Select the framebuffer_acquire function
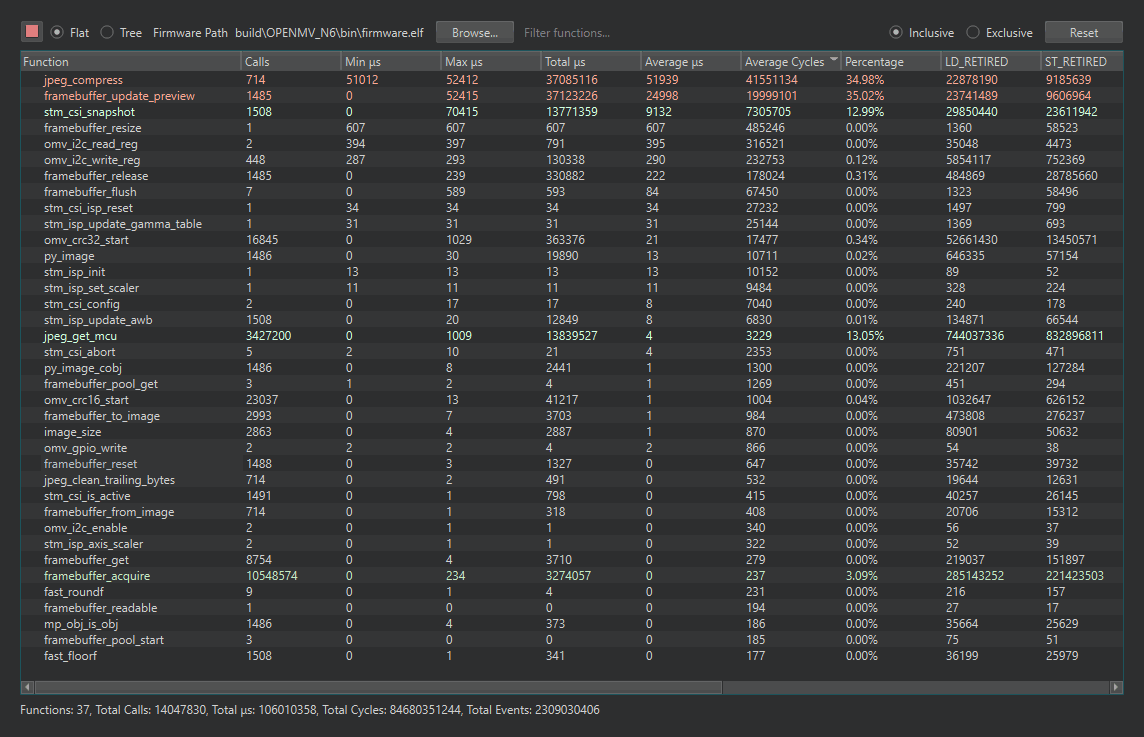The image size is (1144, 737). coord(572,576)
